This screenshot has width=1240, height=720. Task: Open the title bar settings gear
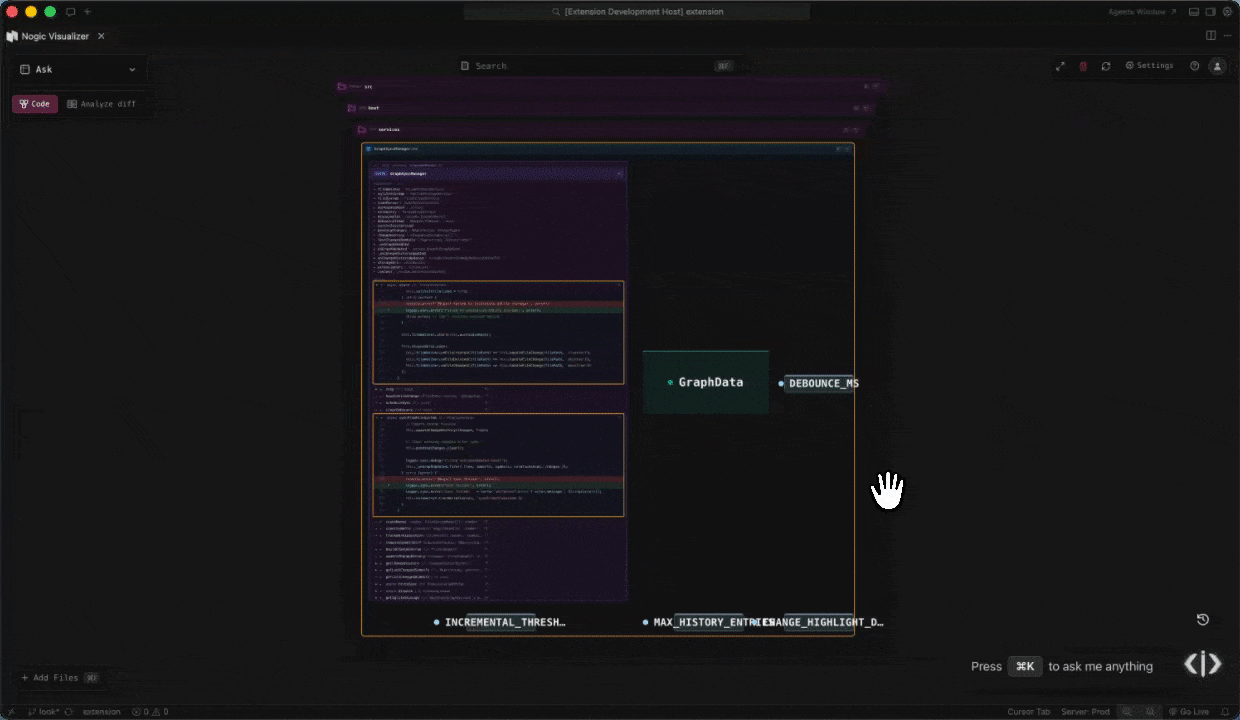1227,12
